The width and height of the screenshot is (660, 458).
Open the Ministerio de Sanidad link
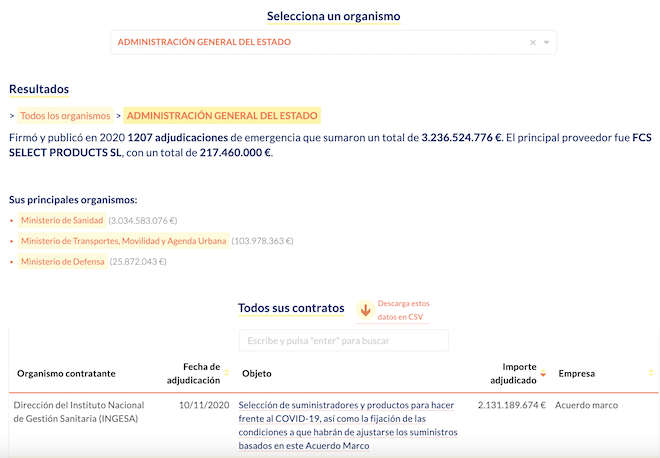[61, 220]
